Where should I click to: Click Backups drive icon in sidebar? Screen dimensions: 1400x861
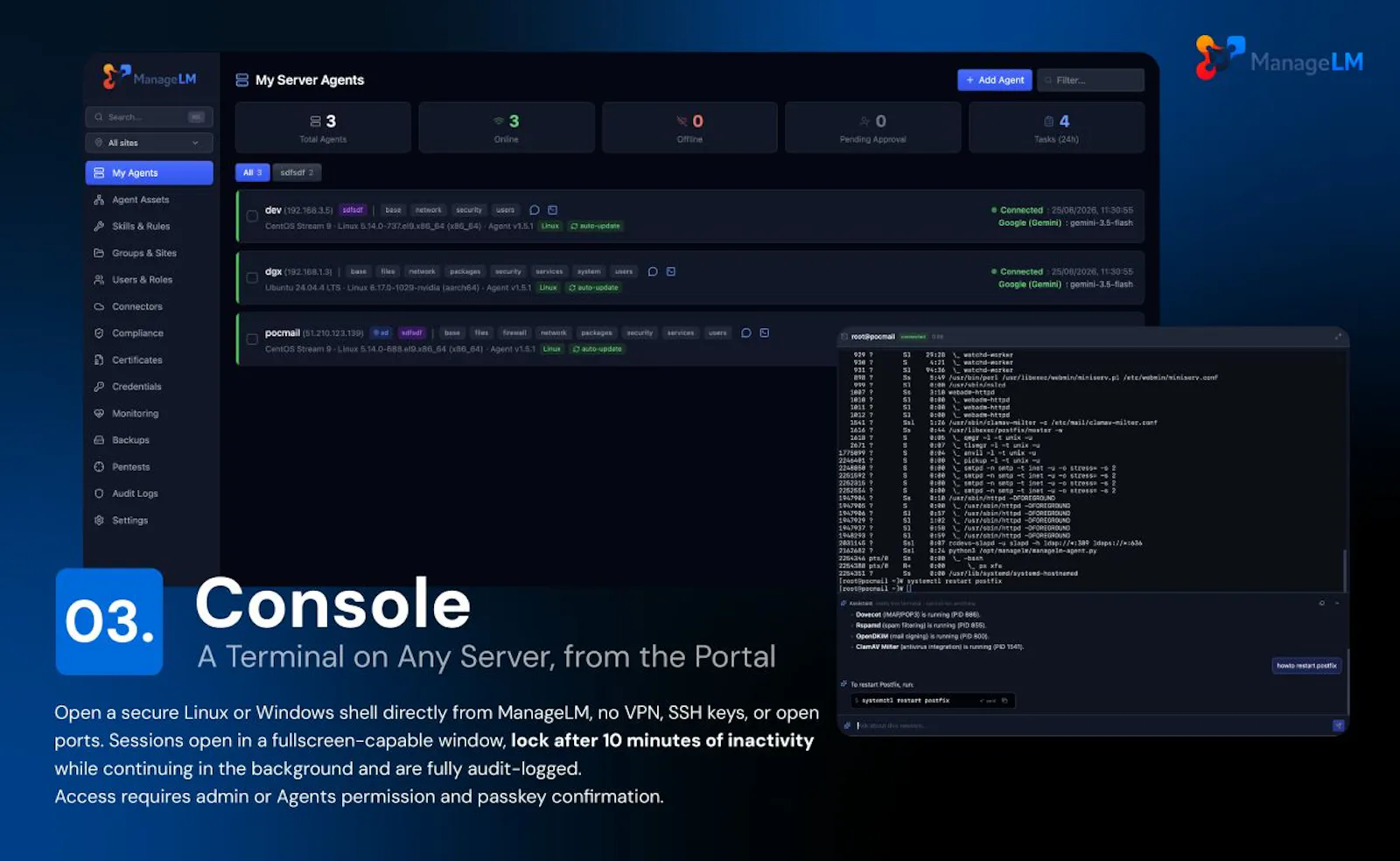point(99,440)
